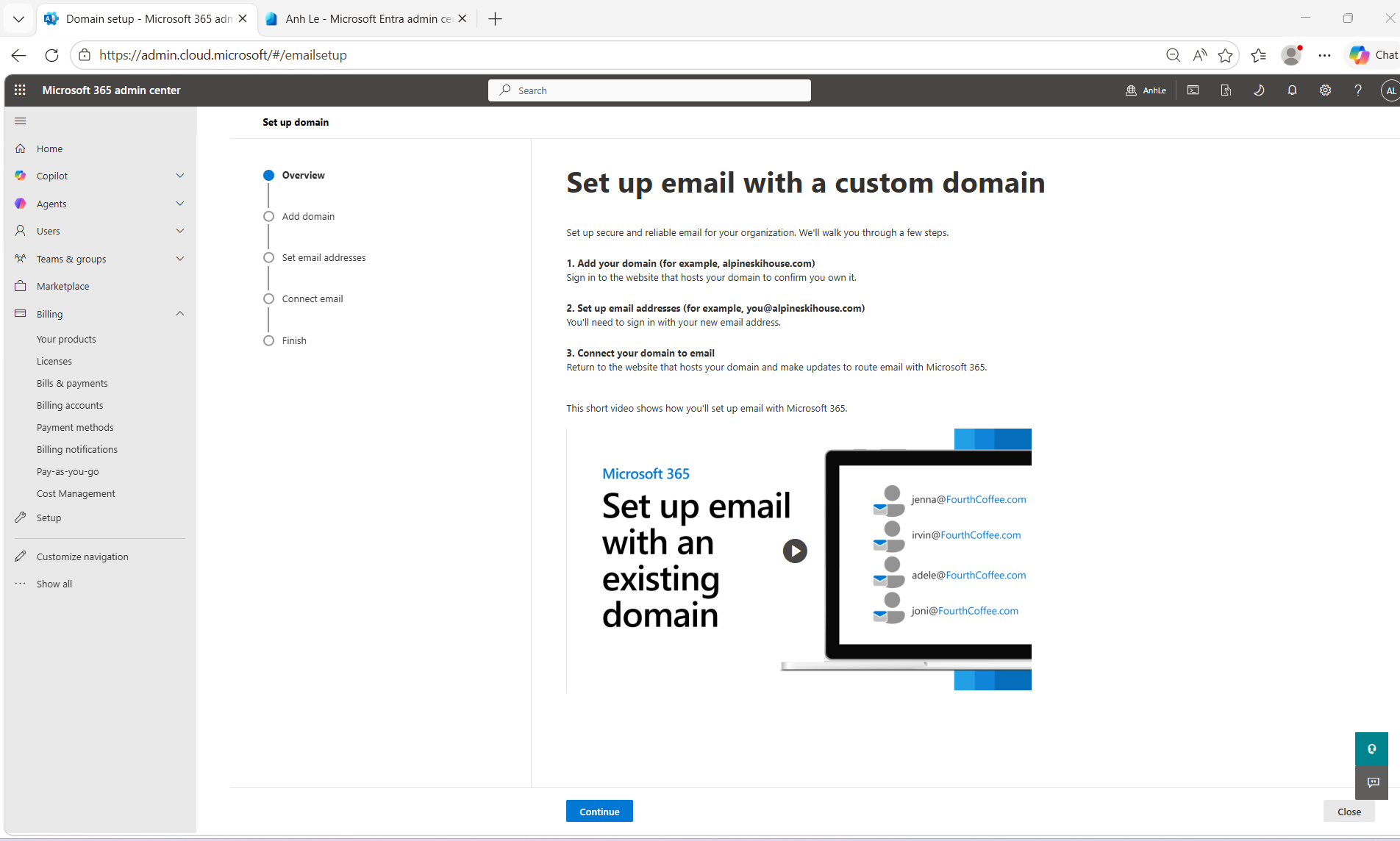1400x841 pixels.
Task: Open the browser profile icon
Action: click(x=1291, y=55)
